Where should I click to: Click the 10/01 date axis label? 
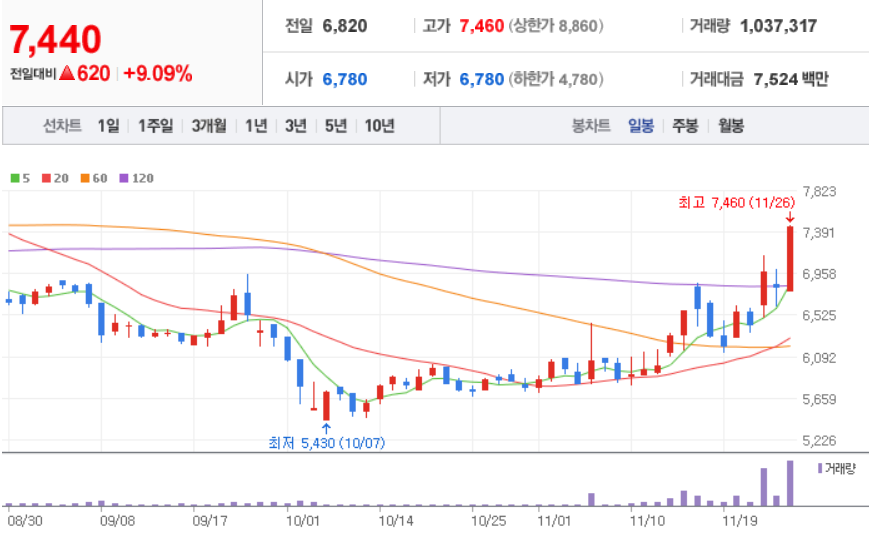click(303, 521)
